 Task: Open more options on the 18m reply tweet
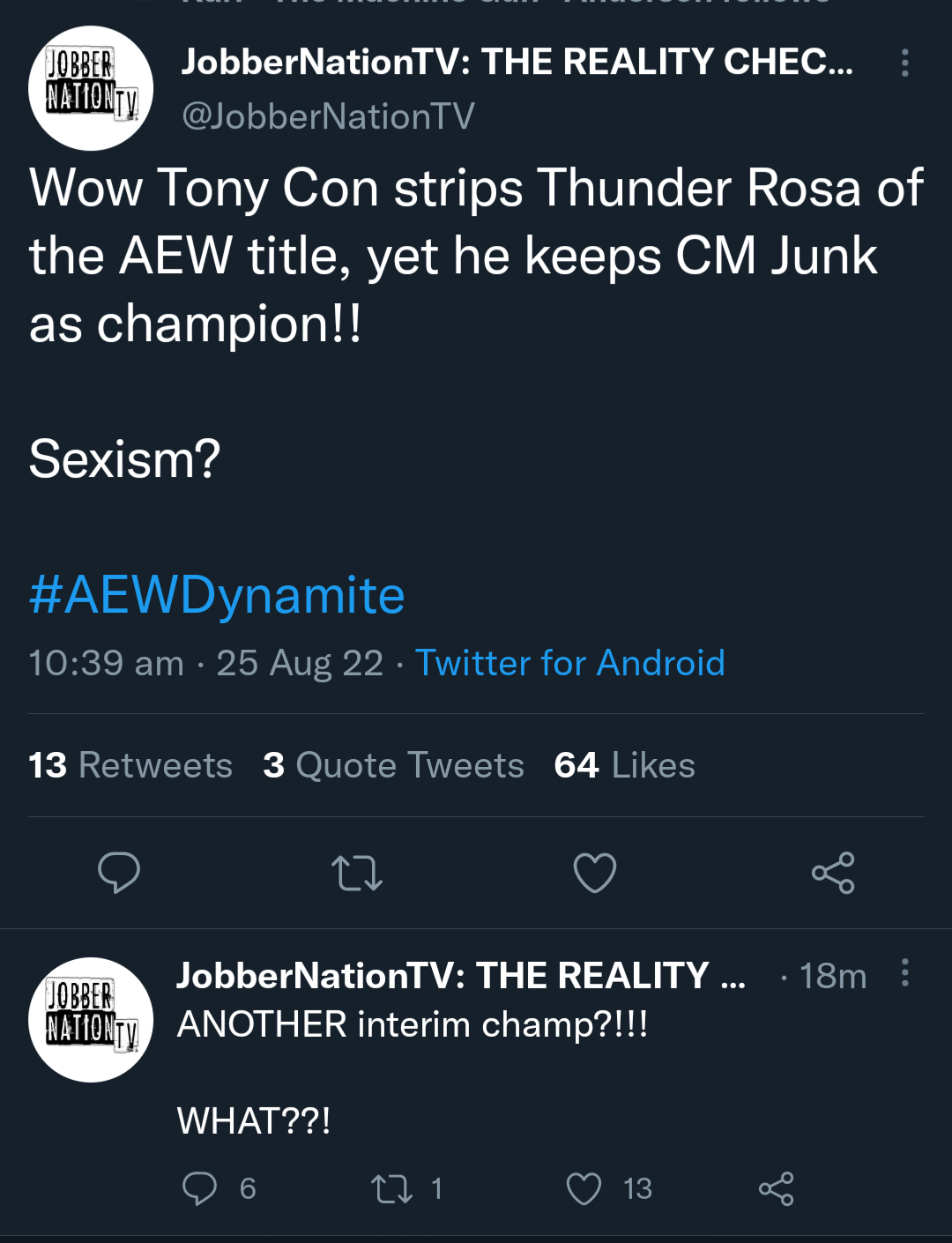(904, 972)
